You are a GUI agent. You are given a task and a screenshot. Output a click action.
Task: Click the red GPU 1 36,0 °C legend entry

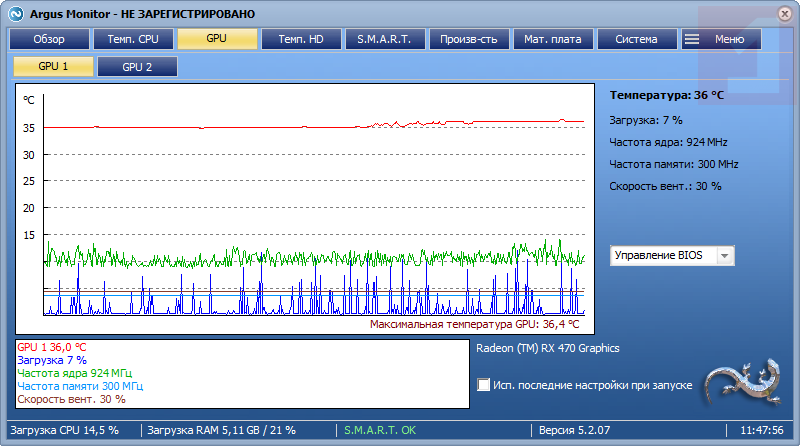[x=52, y=347]
